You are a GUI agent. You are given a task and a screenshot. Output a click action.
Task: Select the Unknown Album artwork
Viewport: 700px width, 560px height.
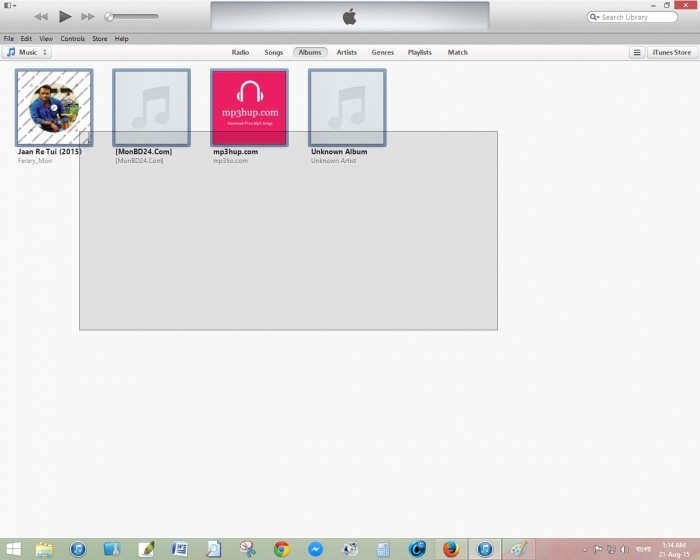pyautogui.click(x=347, y=108)
